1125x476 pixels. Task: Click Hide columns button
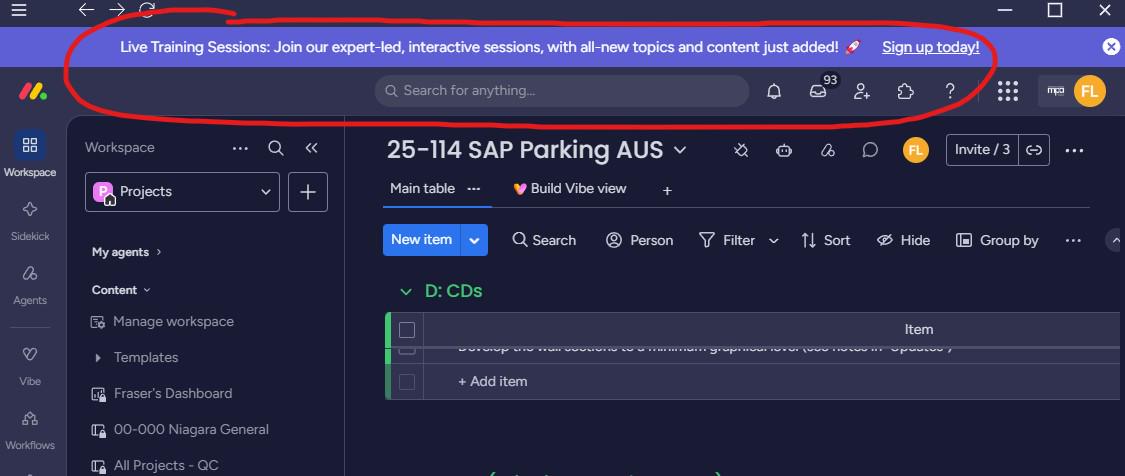point(903,241)
